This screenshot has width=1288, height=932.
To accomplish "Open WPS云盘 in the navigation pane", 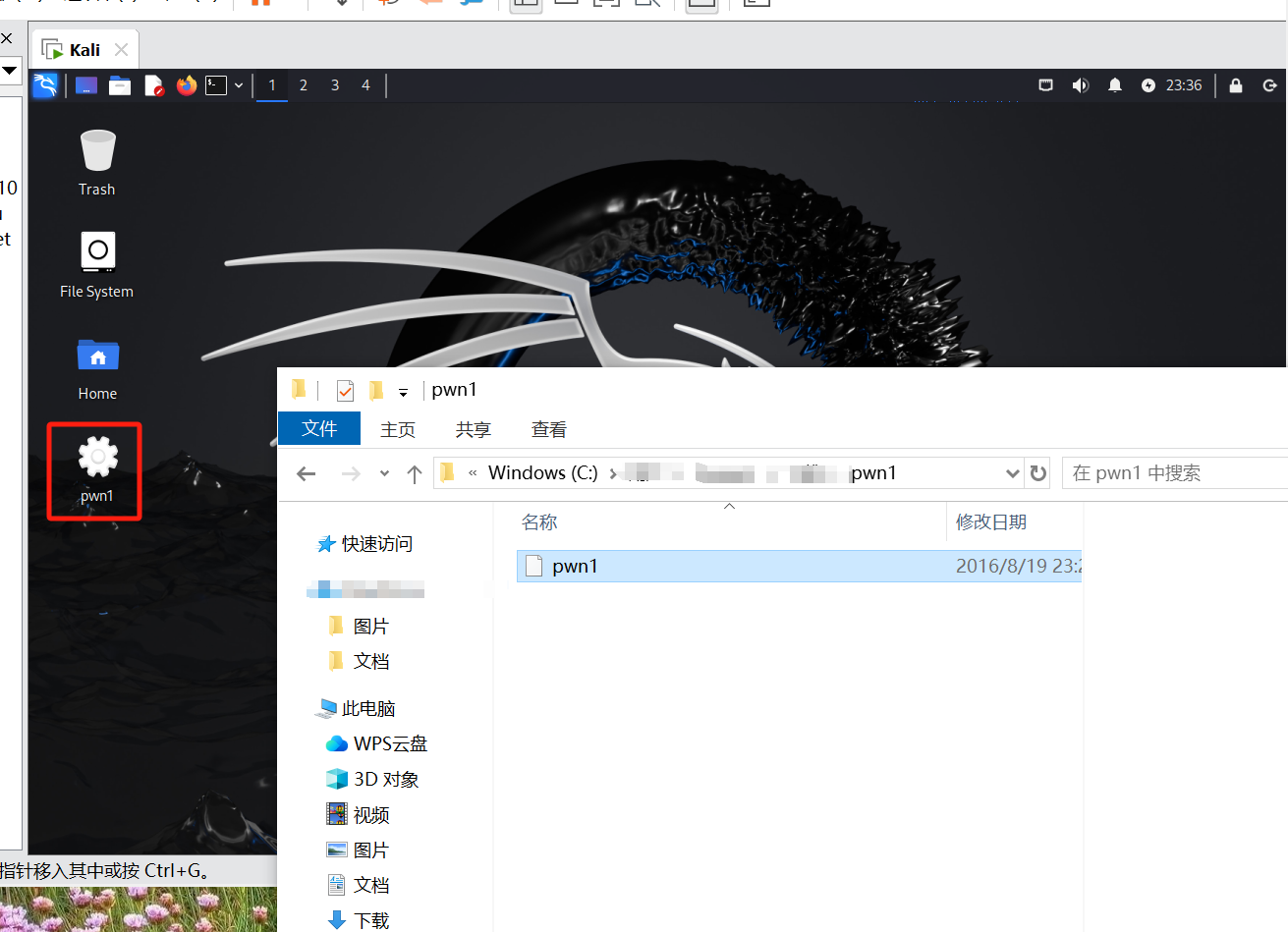I will (x=377, y=744).
